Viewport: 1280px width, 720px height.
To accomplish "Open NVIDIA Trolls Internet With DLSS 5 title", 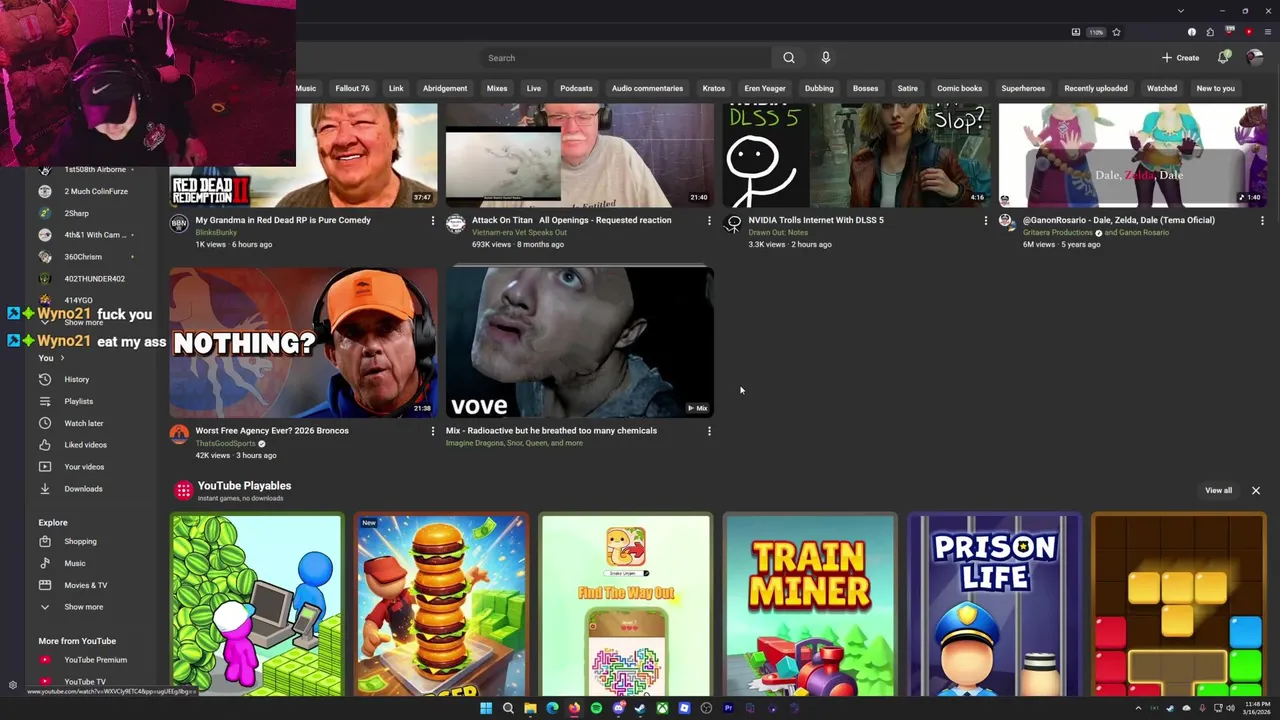I will [816, 220].
